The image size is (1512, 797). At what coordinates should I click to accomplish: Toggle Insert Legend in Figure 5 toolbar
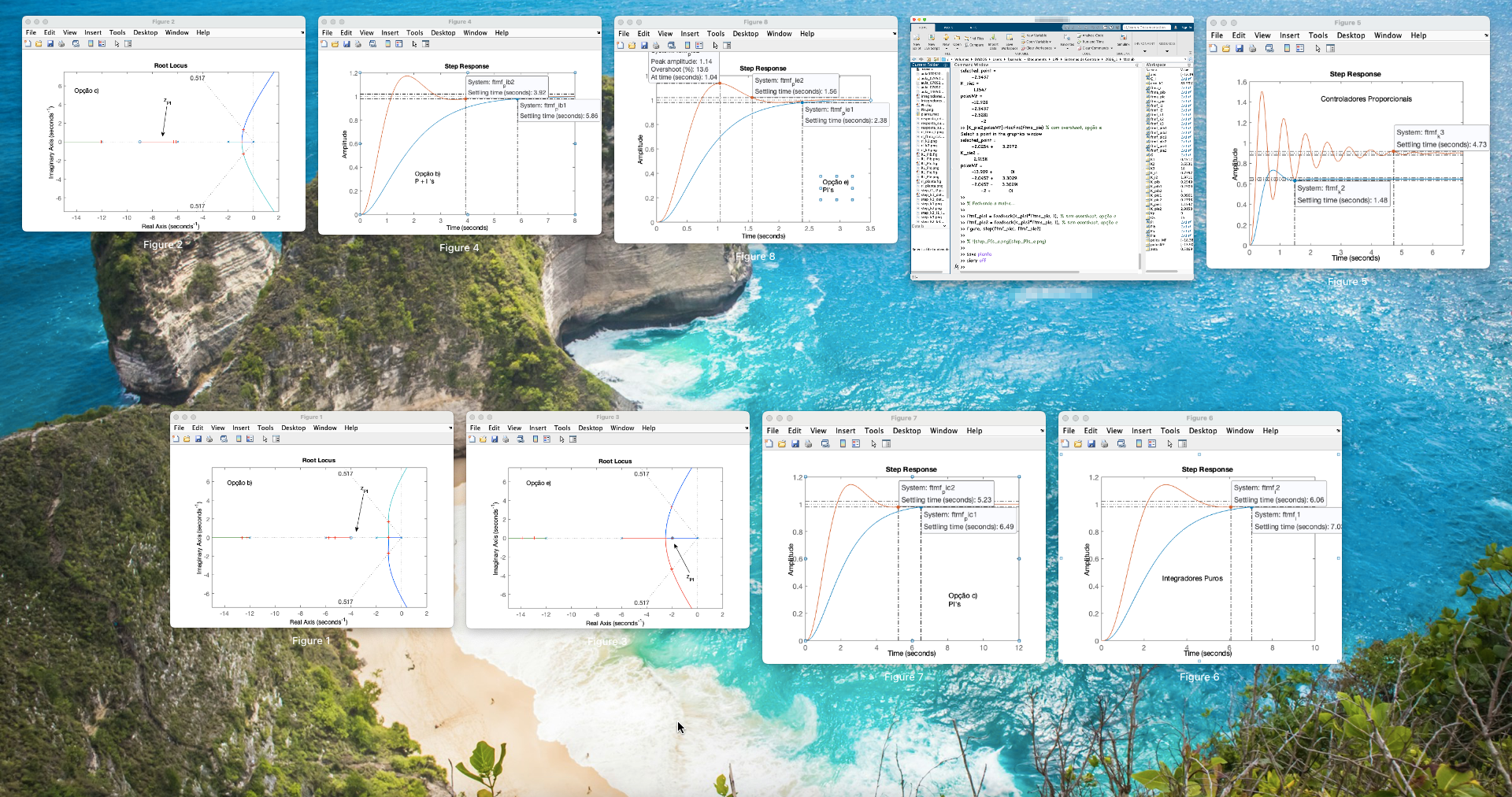(x=1299, y=48)
